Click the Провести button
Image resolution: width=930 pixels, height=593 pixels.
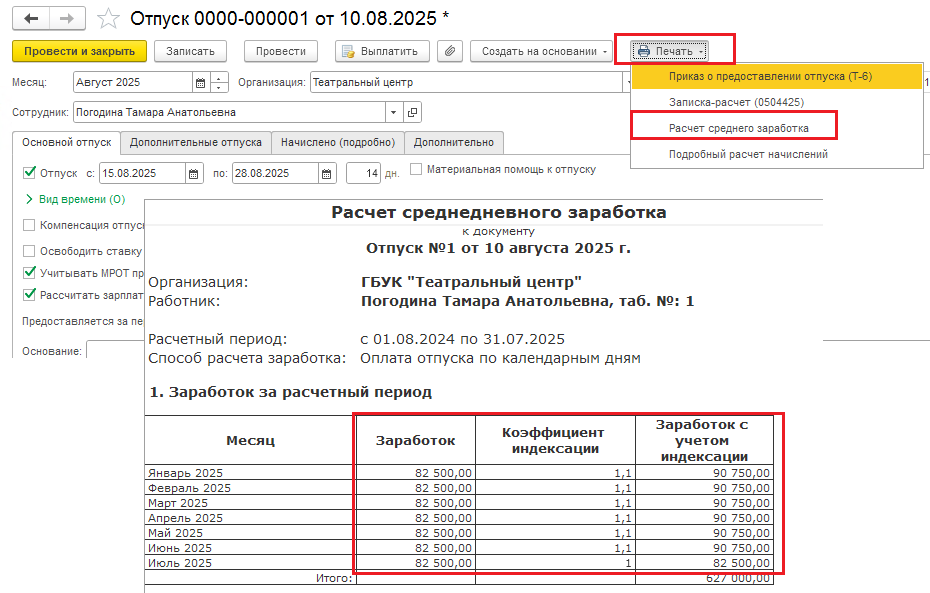point(281,51)
